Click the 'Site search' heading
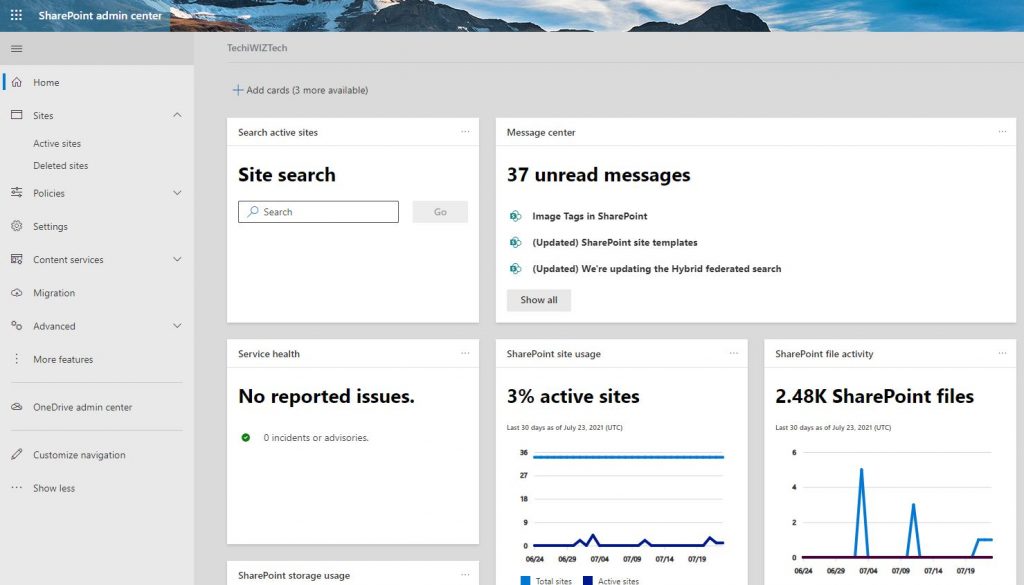Image resolution: width=1024 pixels, height=585 pixels. 287,175
